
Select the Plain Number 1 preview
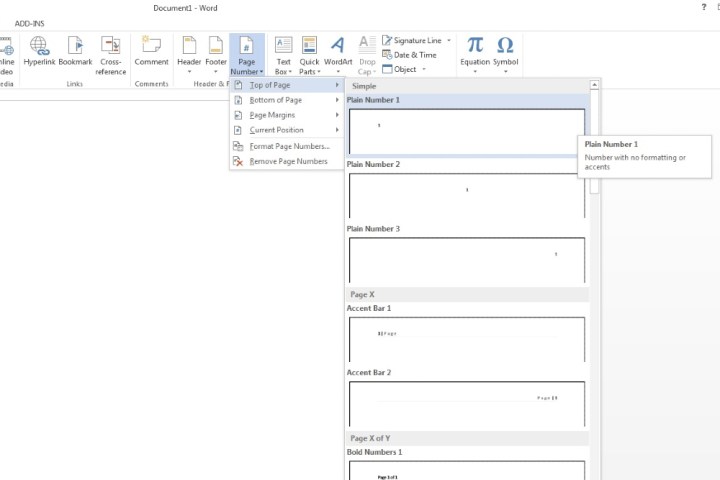click(467, 131)
